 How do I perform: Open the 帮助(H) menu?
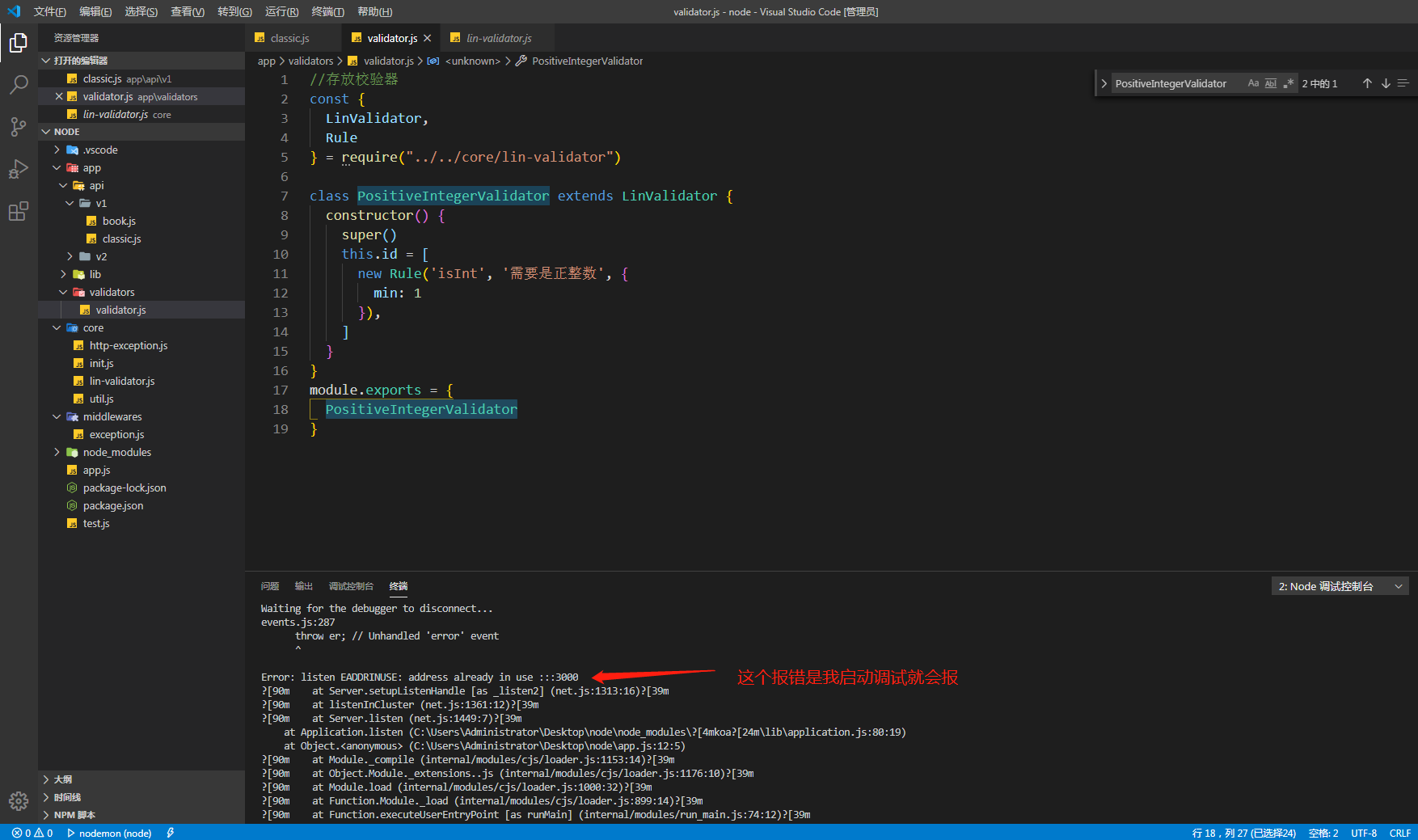click(374, 11)
